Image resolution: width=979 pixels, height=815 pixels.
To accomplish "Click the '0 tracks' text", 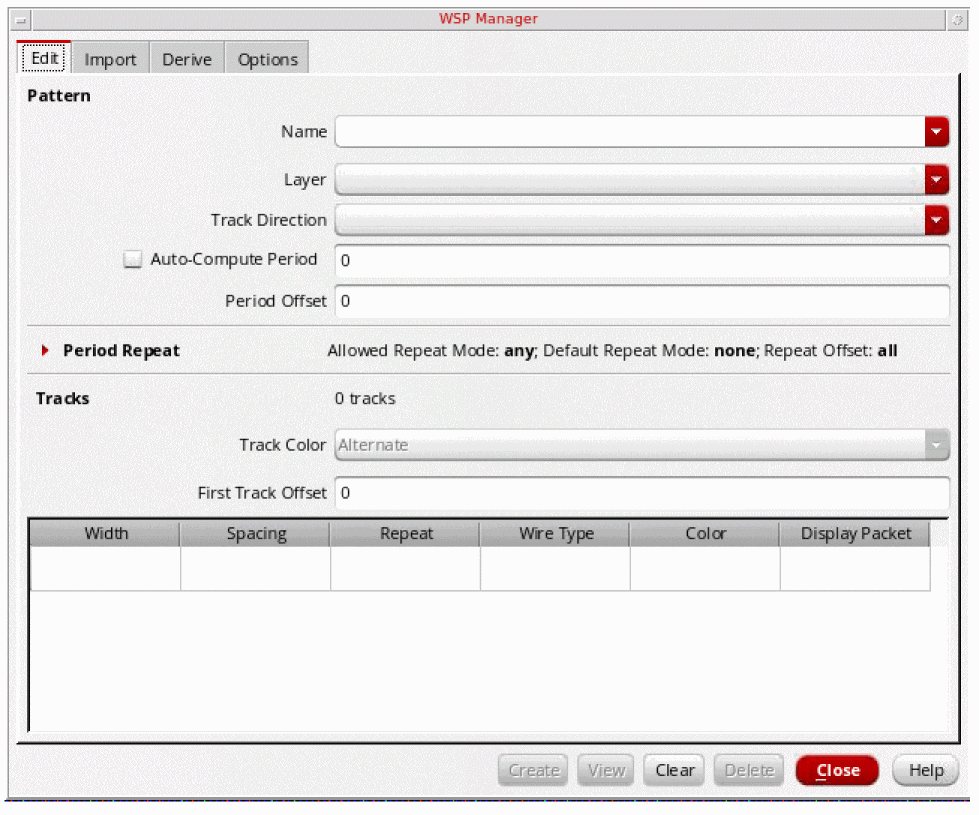I will 365,398.
